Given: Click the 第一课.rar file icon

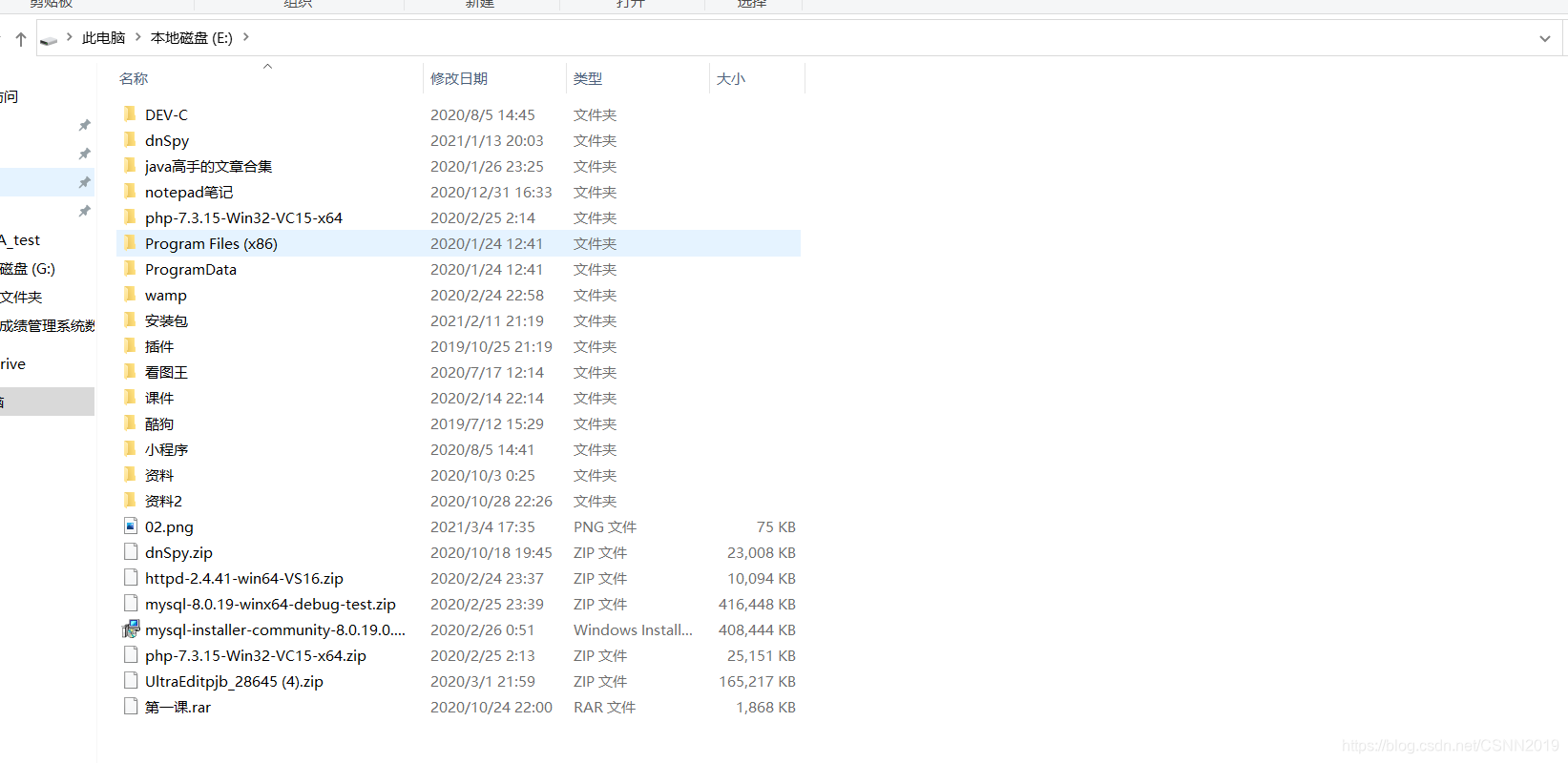Looking at the screenshot, I should 131,706.
